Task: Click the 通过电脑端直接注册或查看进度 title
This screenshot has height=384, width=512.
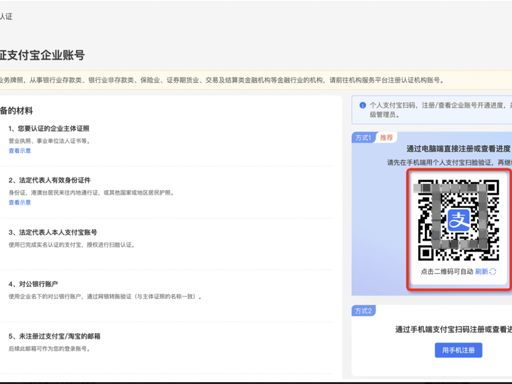Action: tap(459, 149)
